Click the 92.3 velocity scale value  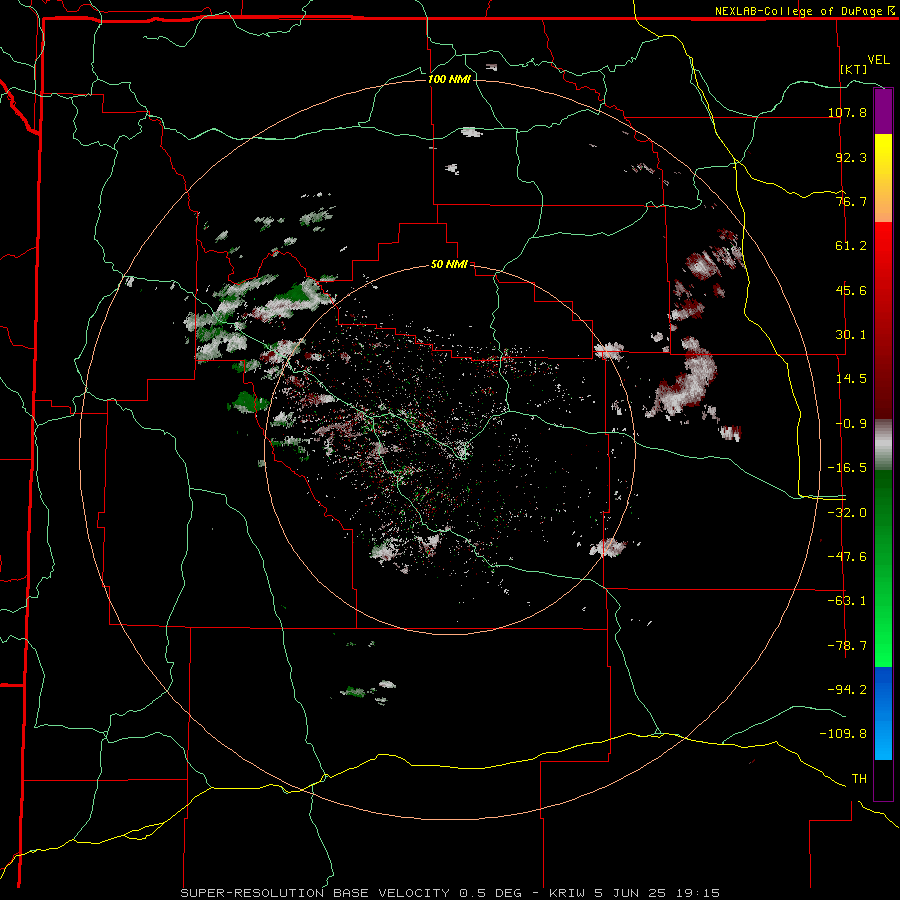(851, 157)
